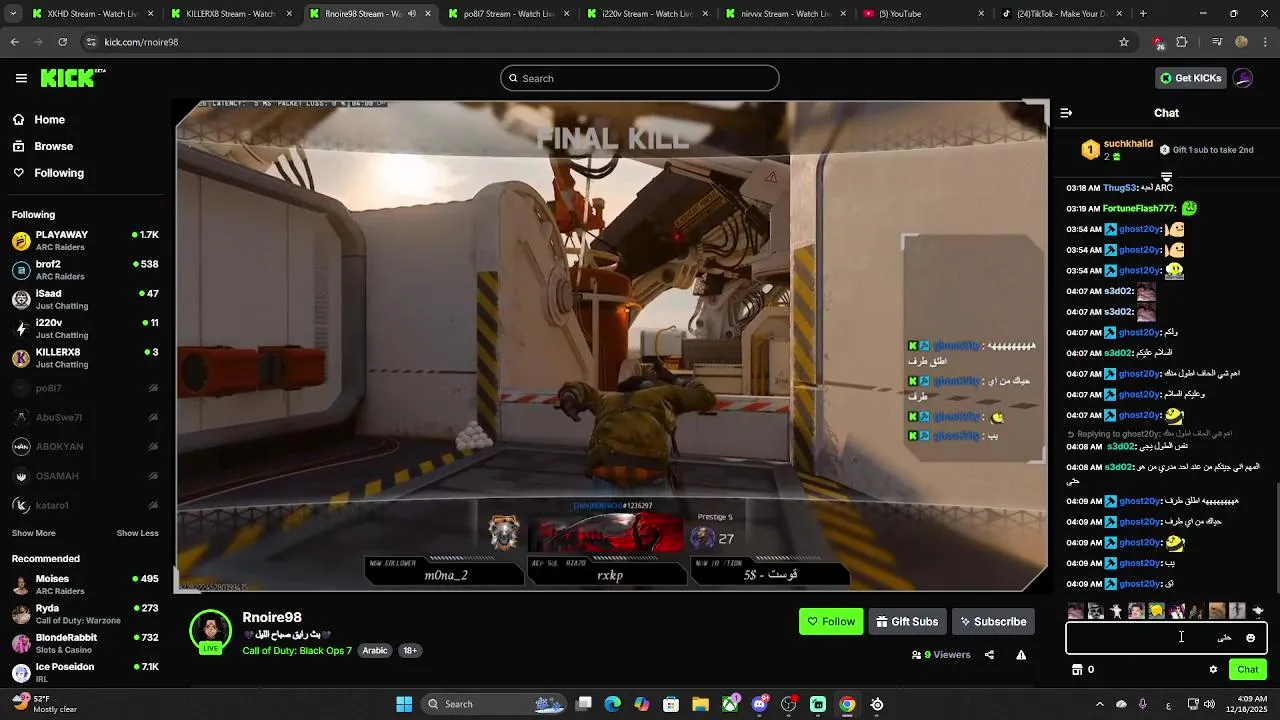Collapse the chat panel arrow icon

(1066, 113)
